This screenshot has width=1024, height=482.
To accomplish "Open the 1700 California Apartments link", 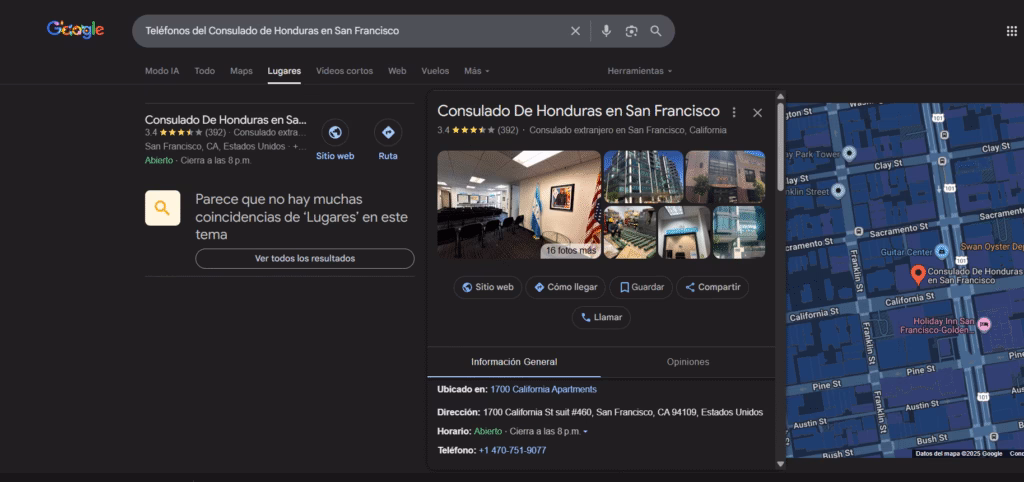I will coord(543,389).
